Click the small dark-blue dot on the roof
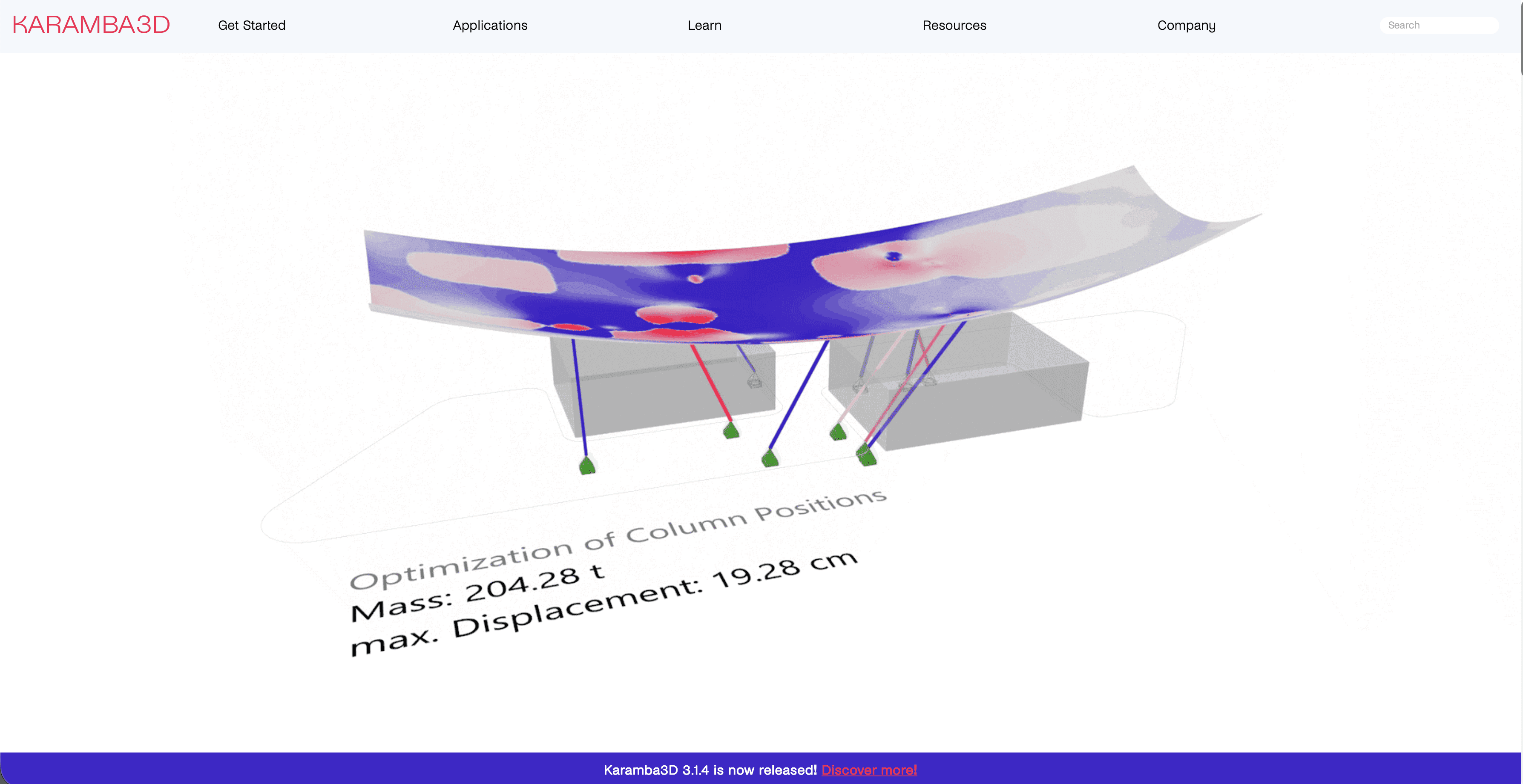 pos(894,256)
